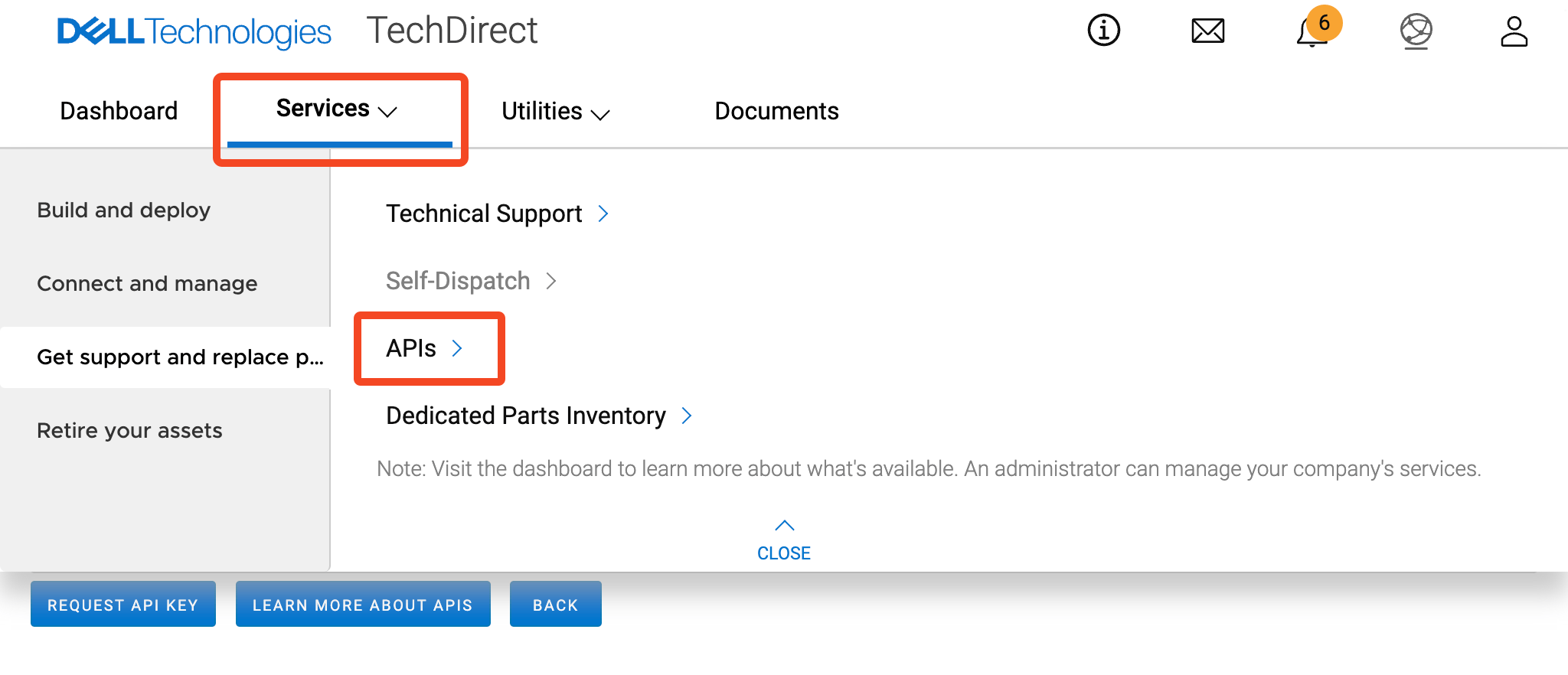1568x675 pixels.
Task: Open the Technical Support link
Action: point(484,214)
